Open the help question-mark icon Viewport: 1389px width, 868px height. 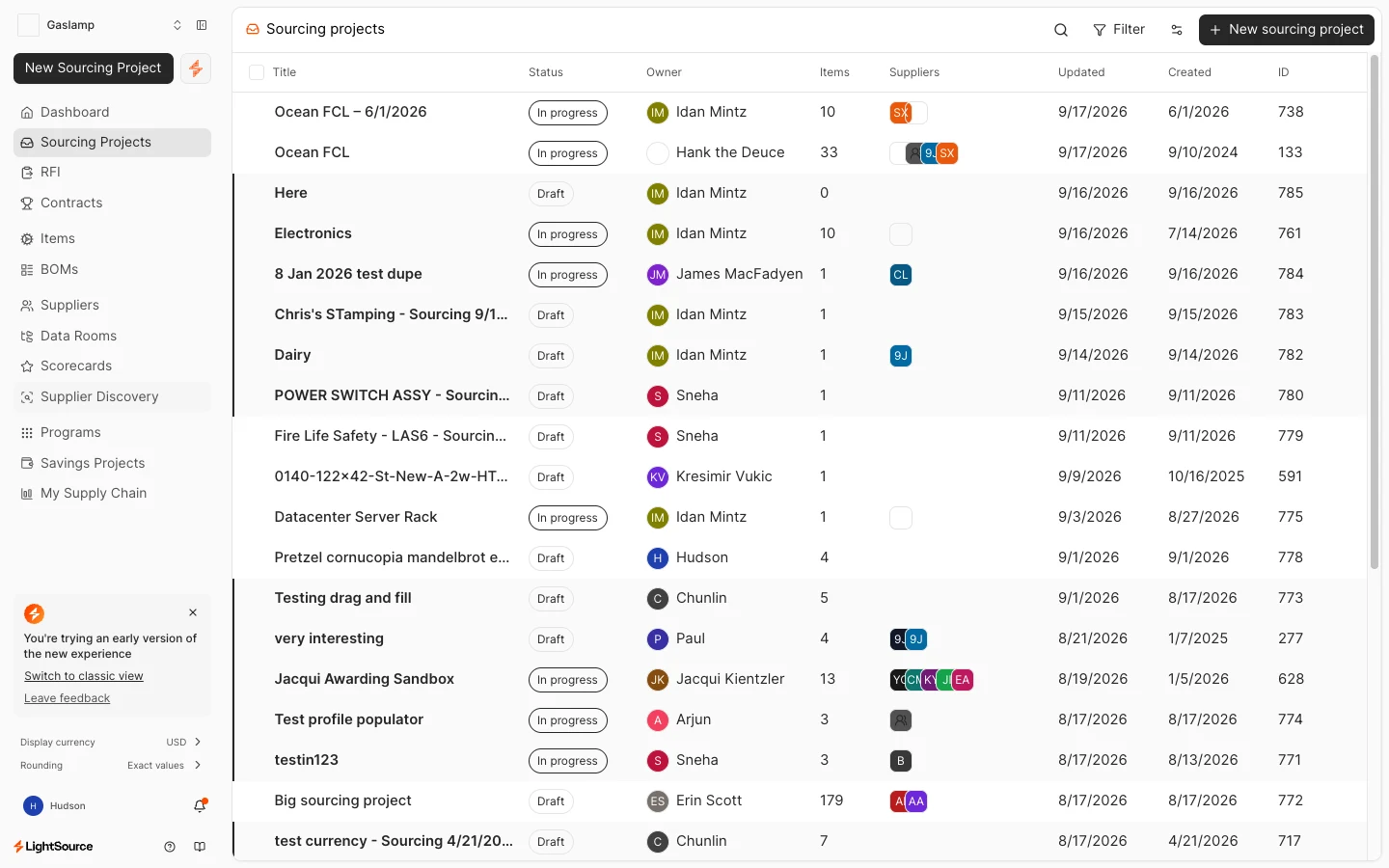click(x=170, y=847)
